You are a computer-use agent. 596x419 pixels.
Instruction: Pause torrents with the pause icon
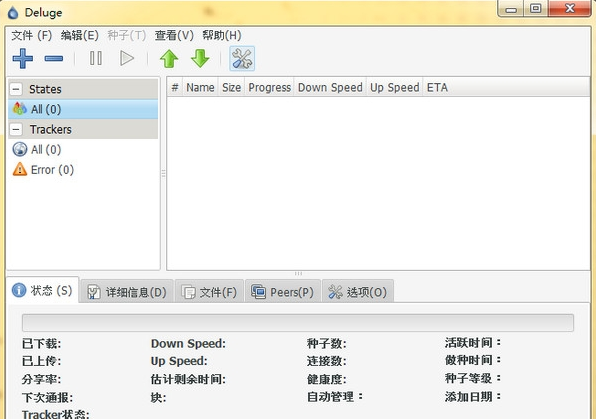(x=96, y=59)
